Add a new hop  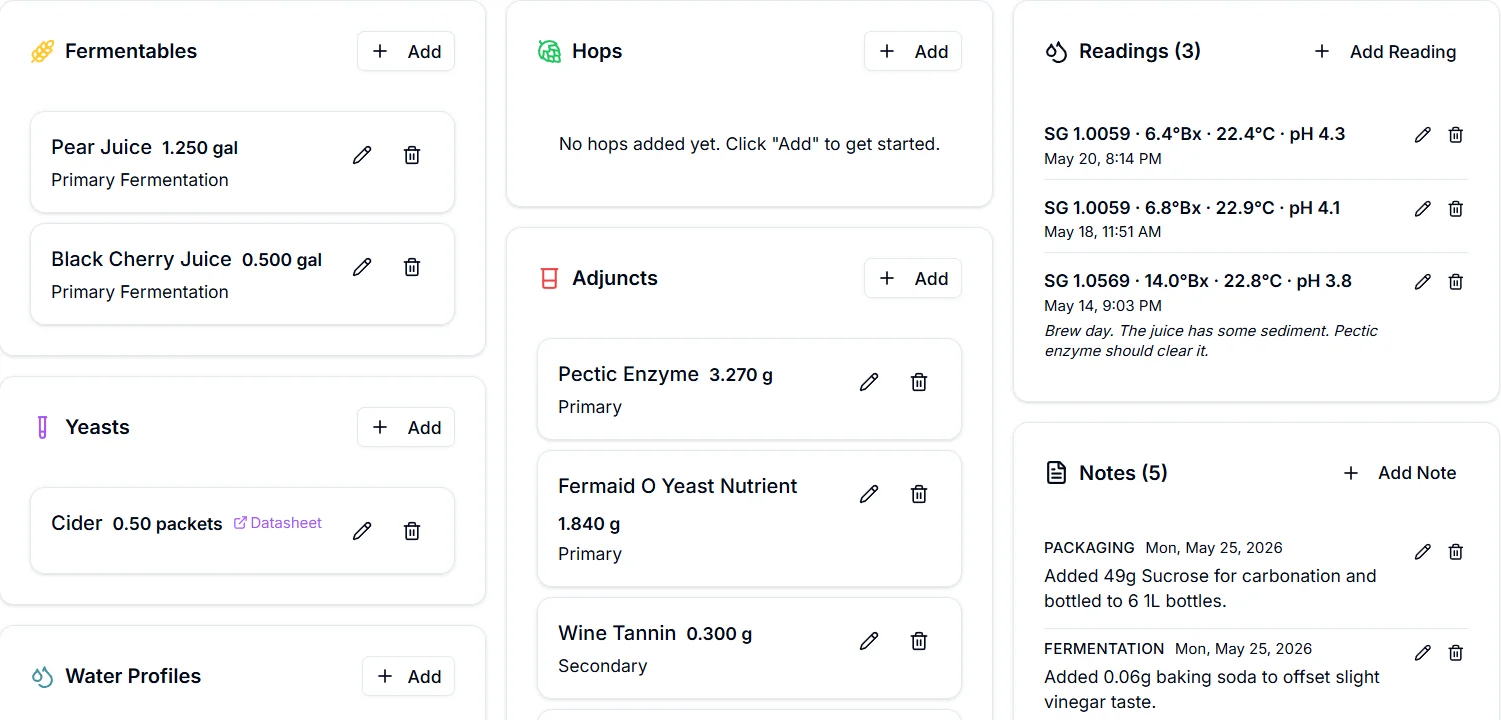click(913, 52)
